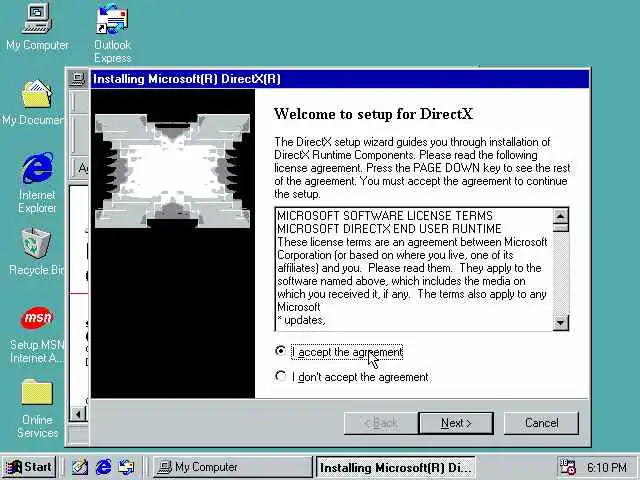Select I don't accept the agreement option

coord(281,376)
